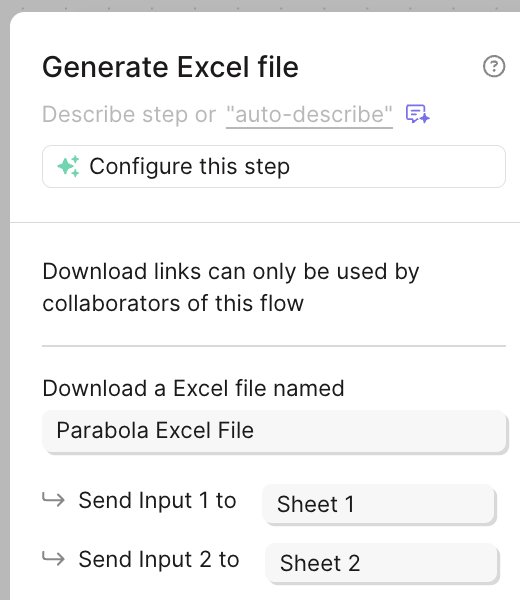The height and width of the screenshot is (600, 520).
Task: Focus the Parabola Excel File name field
Action: coord(274,431)
